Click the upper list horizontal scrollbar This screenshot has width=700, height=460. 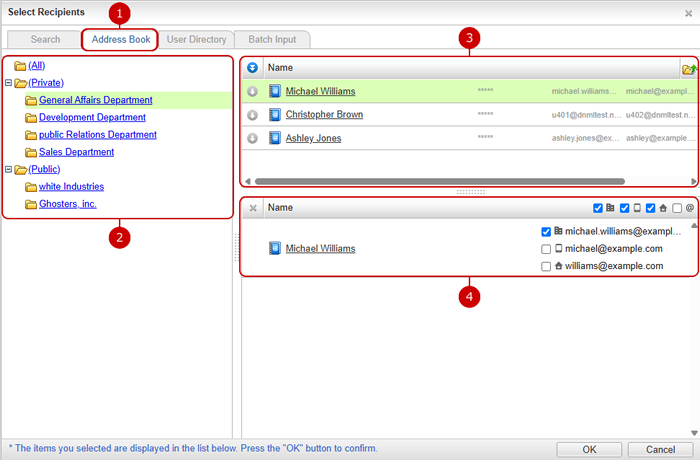point(440,181)
